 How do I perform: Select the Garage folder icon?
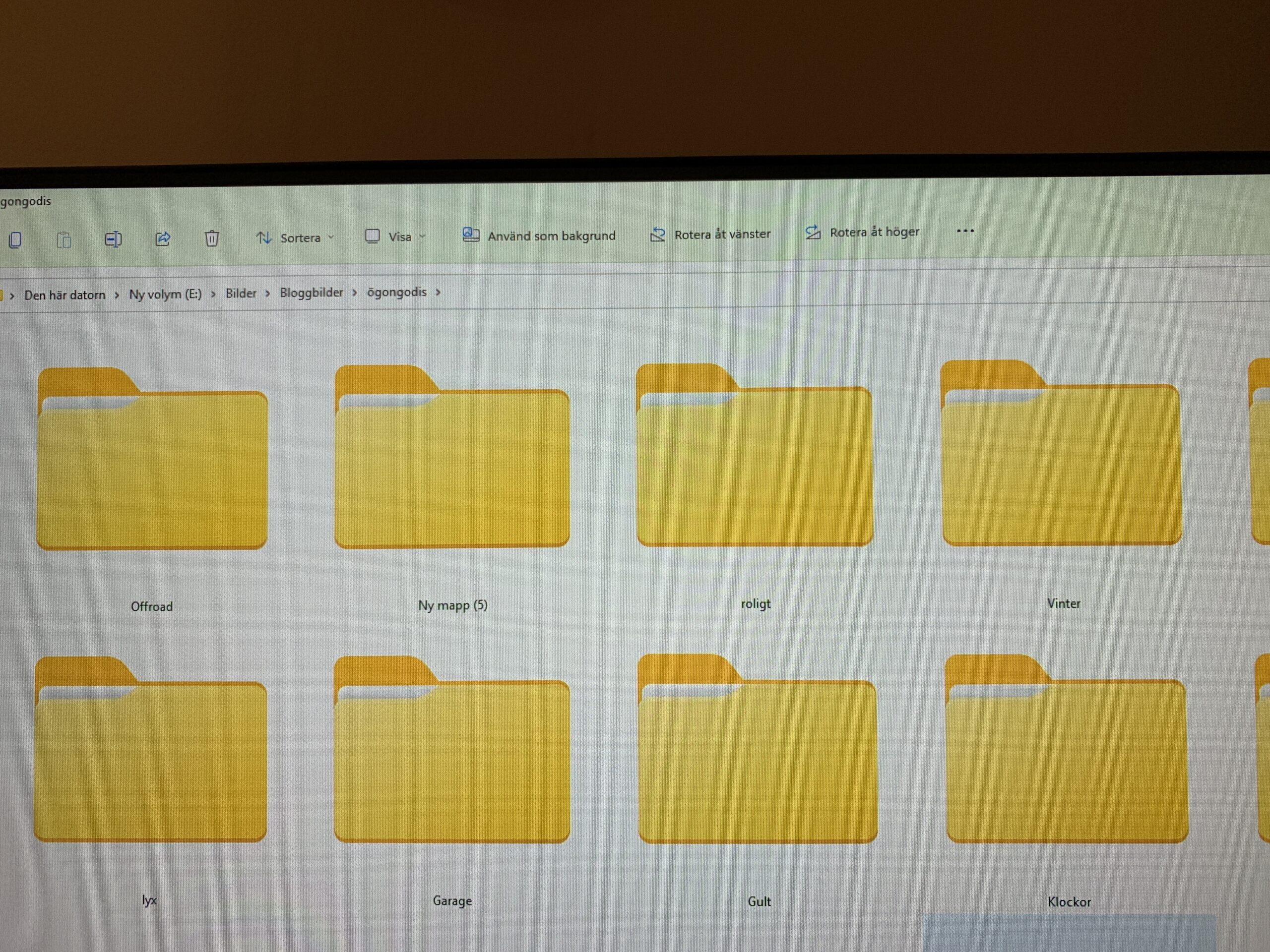point(452,749)
